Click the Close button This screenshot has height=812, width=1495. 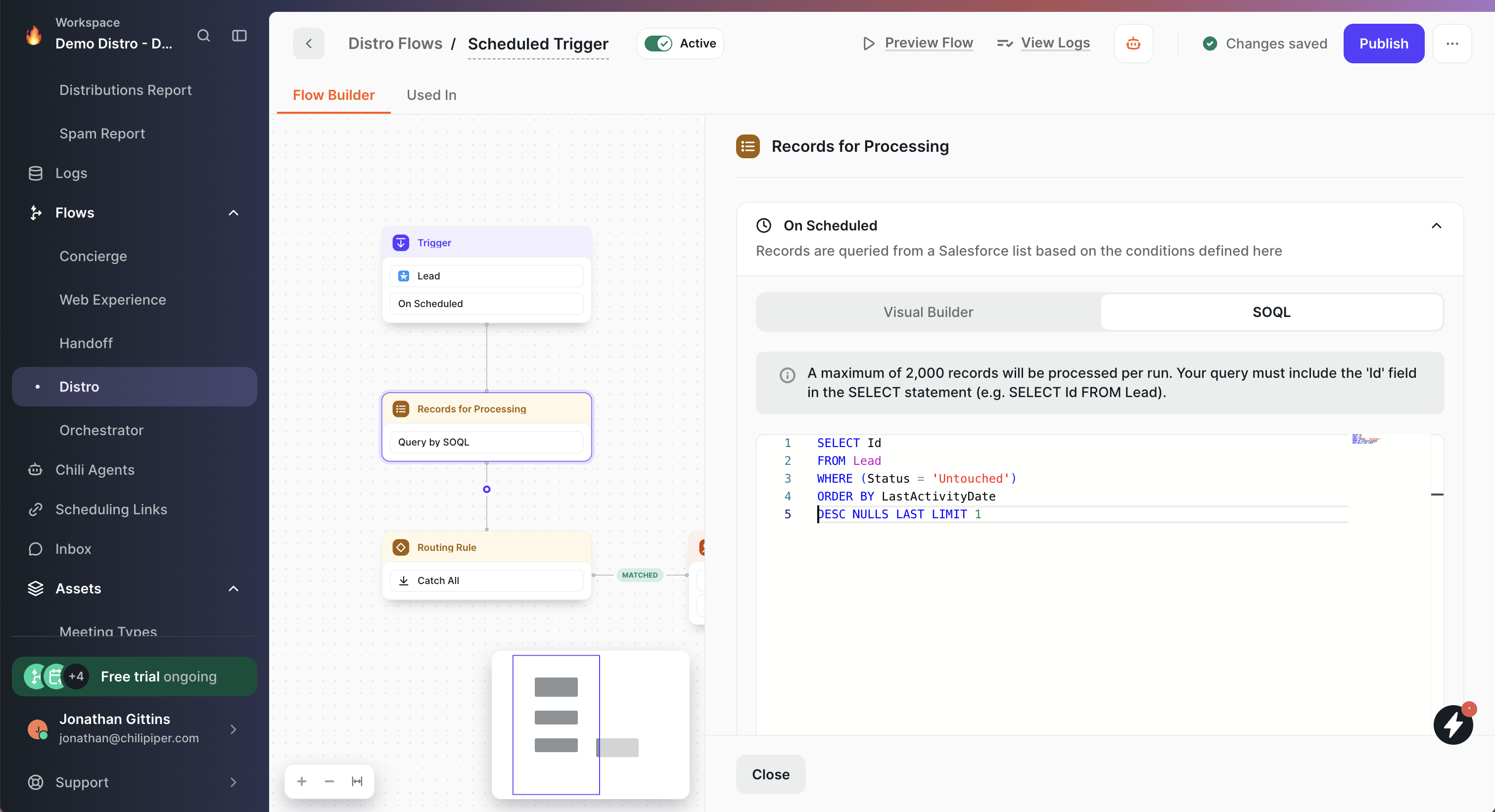click(x=771, y=774)
